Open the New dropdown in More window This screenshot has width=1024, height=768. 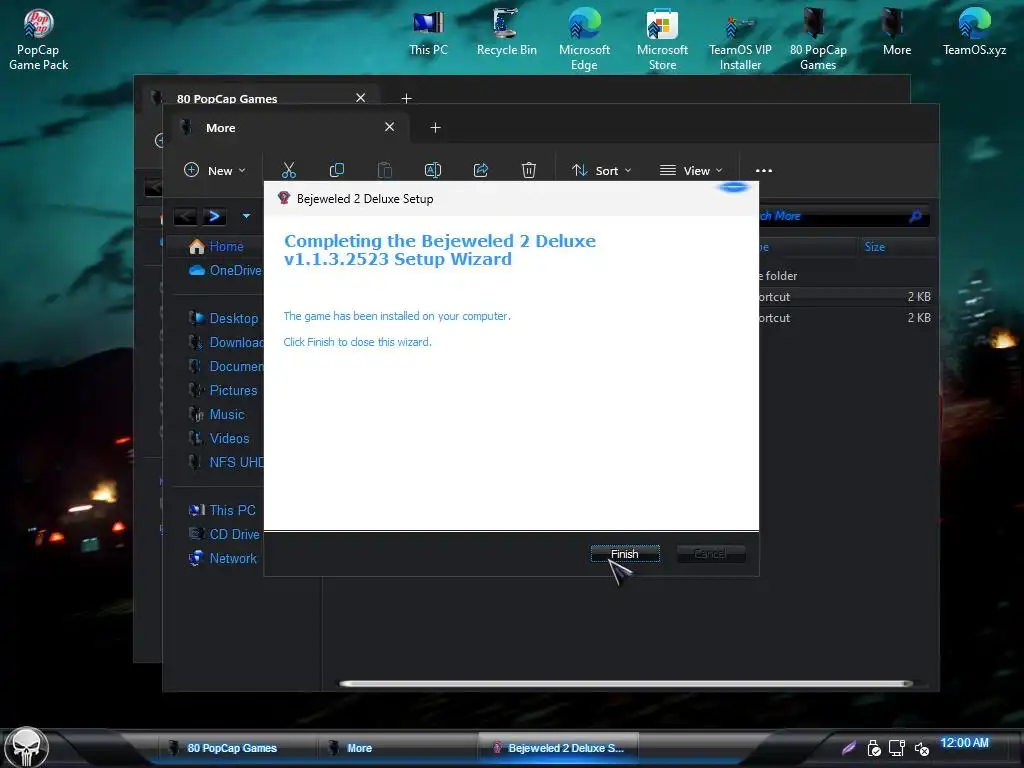click(215, 170)
